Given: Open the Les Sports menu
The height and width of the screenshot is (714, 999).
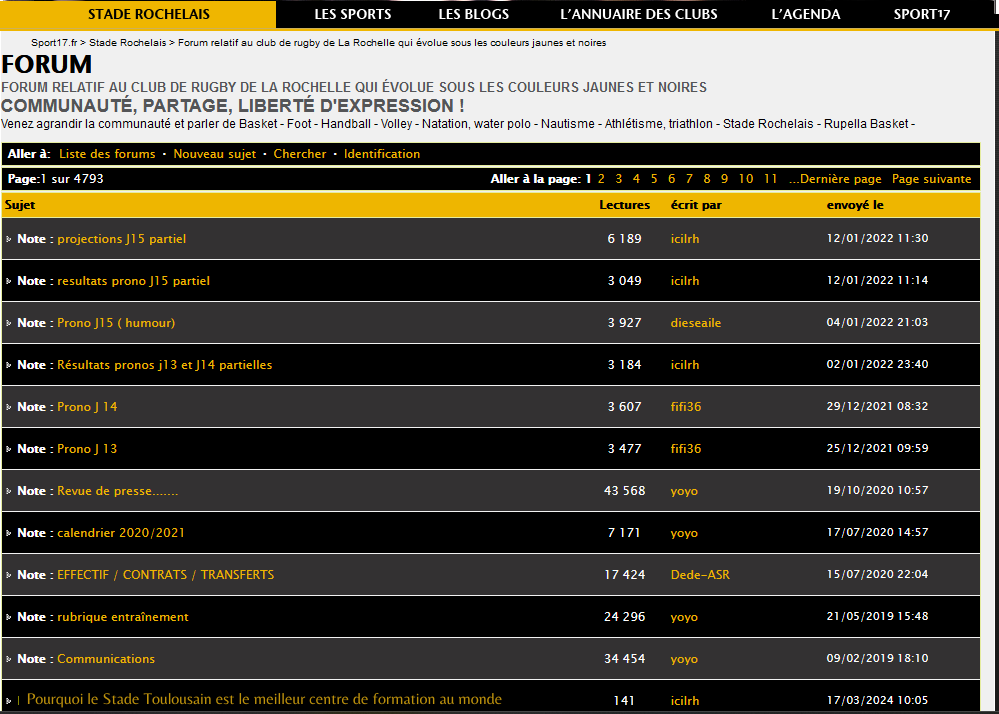Looking at the screenshot, I should point(352,14).
